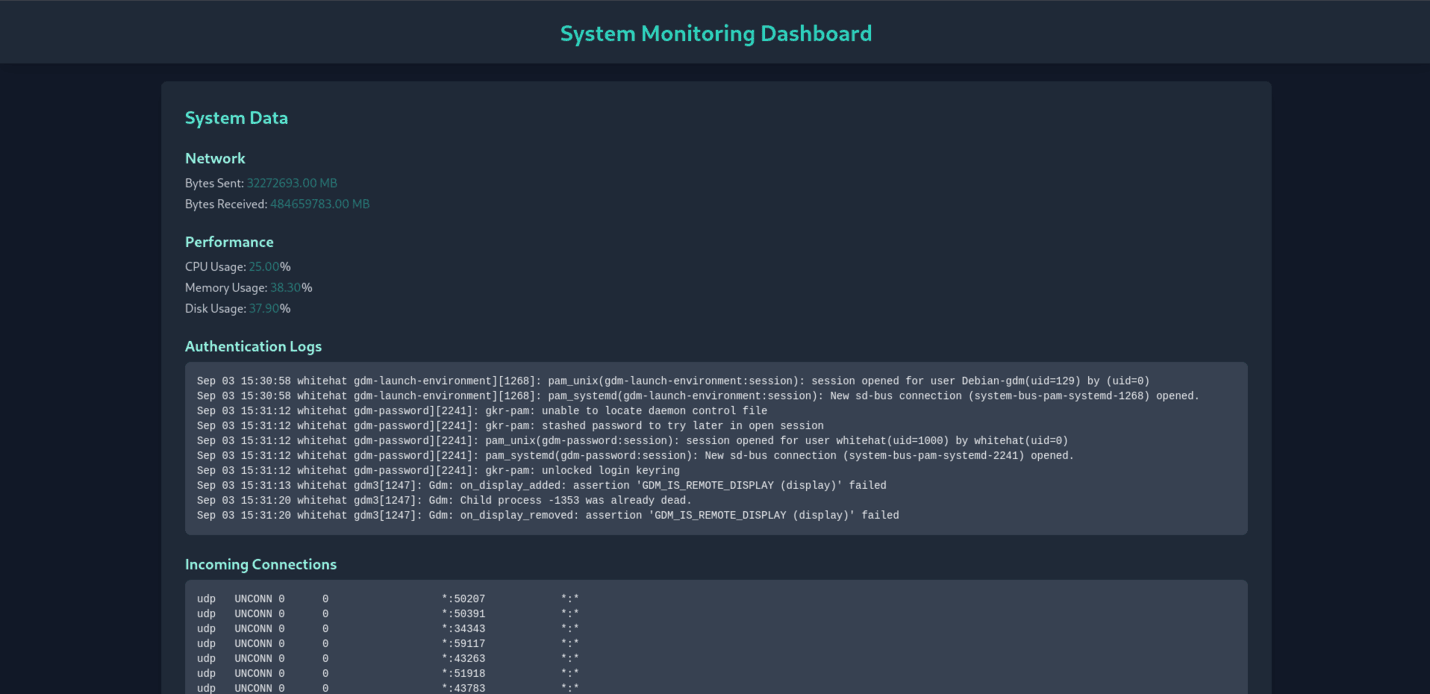Viewport: 1430px width, 694px height.
Task: Click log line with system-bus-pam-systemd-1268 opened
Action: [698, 396]
